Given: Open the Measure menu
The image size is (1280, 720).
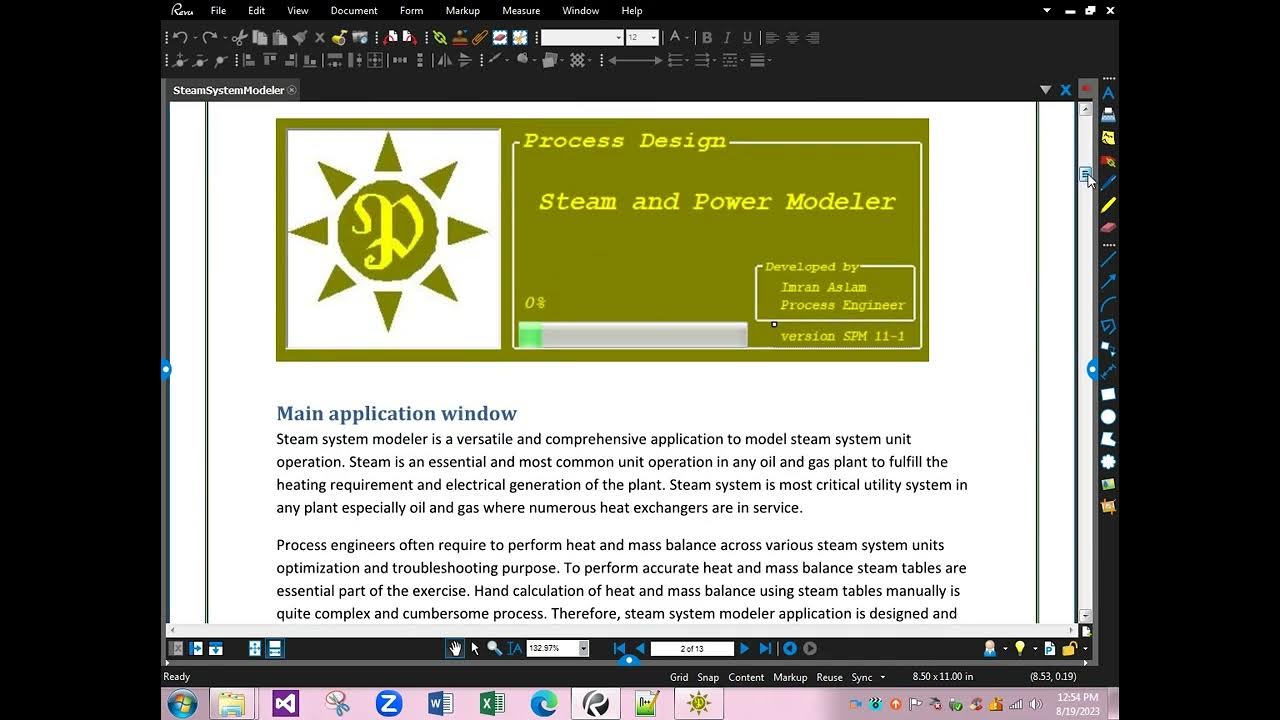Looking at the screenshot, I should click(521, 10).
